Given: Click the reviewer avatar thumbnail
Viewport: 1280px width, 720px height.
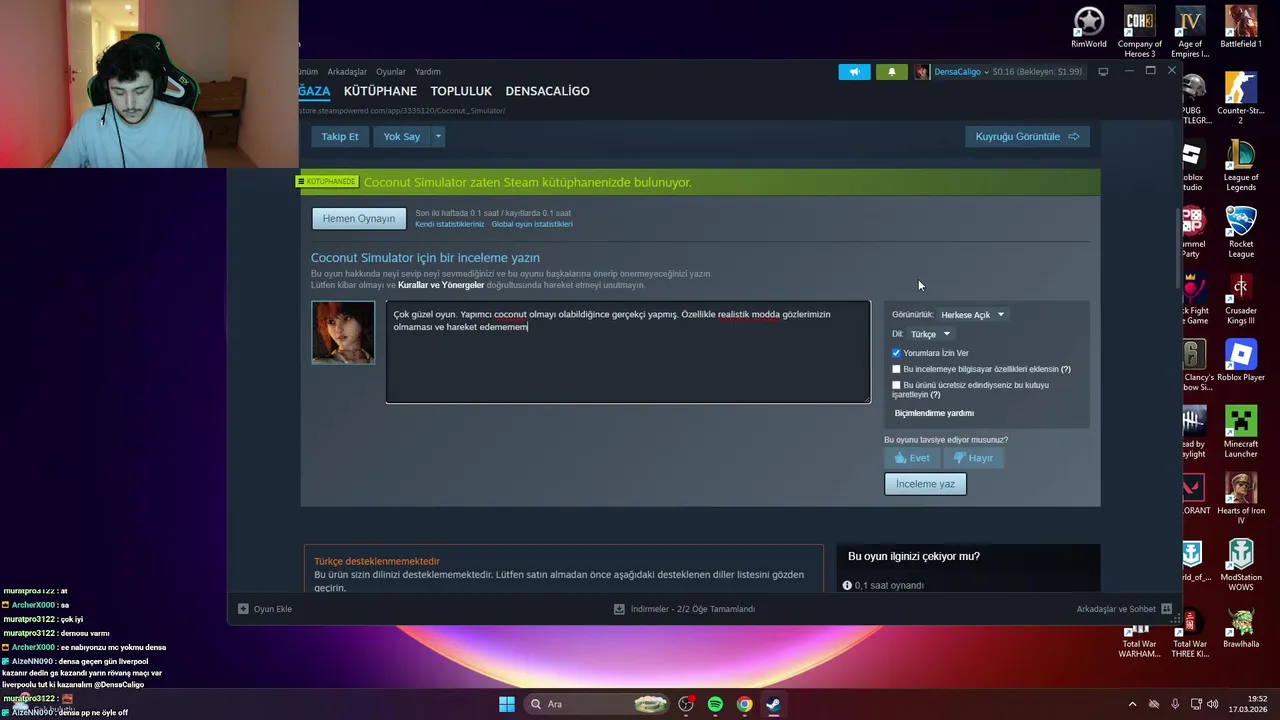Looking at the screenshot, I should point(343,333).
